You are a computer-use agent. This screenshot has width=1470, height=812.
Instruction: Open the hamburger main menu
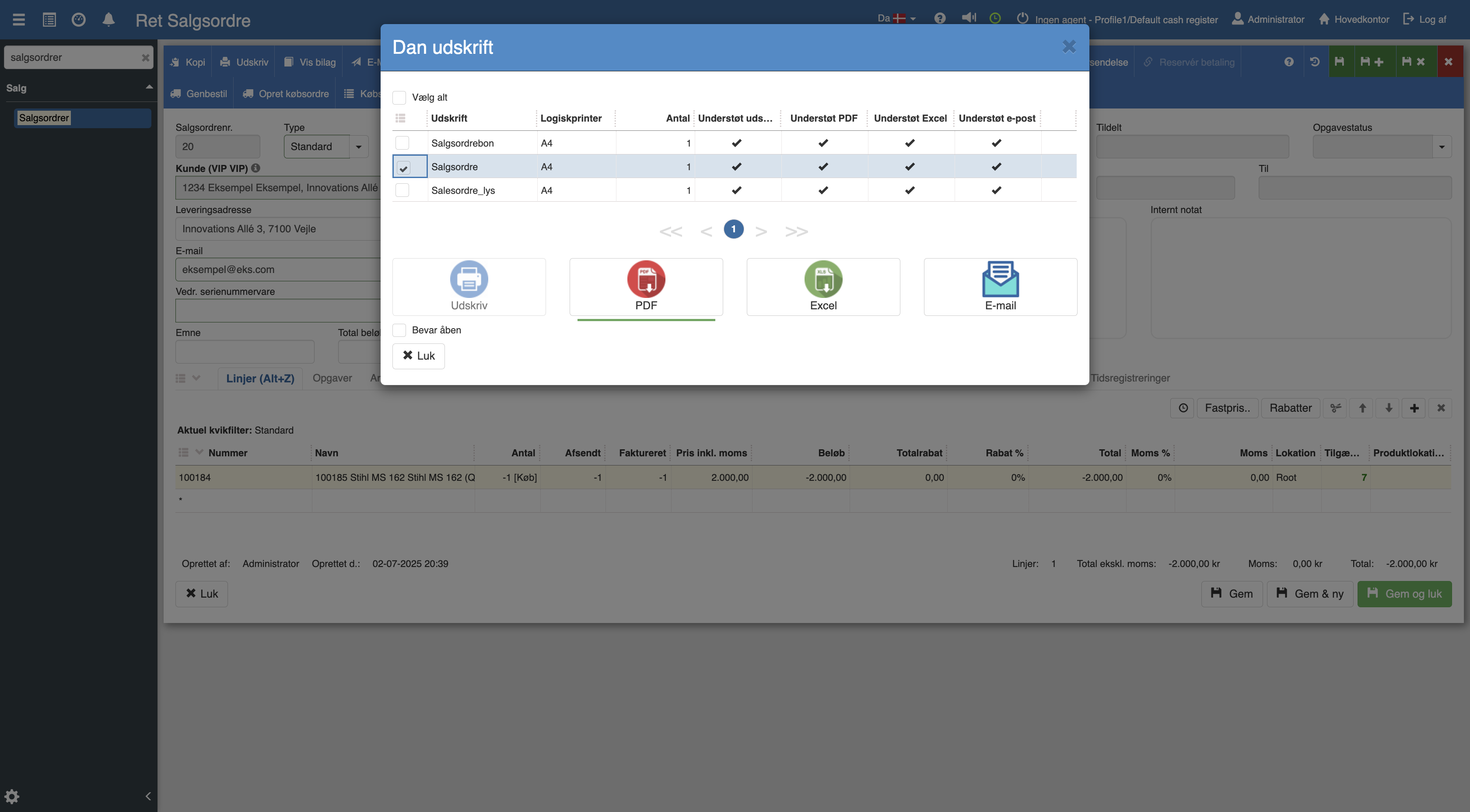click(x=19, y=20)
